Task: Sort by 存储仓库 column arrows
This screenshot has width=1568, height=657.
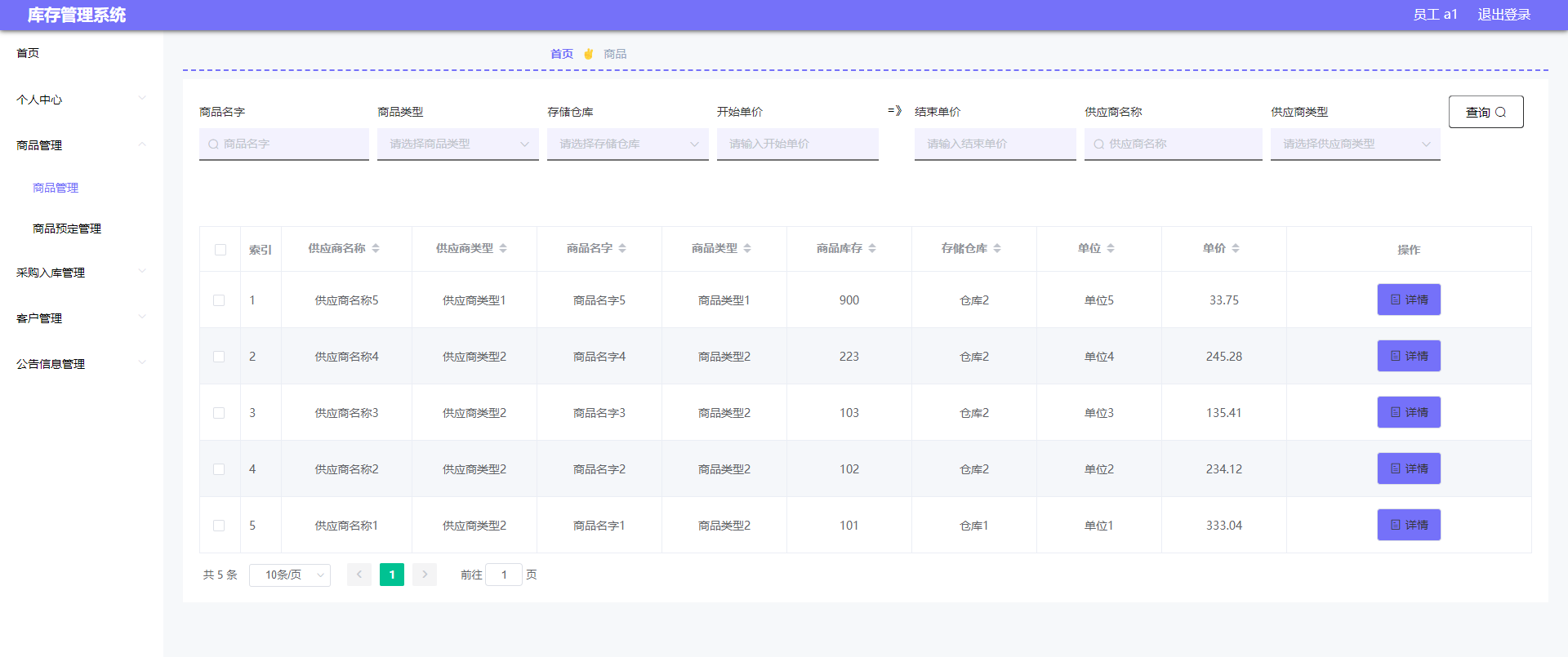Action: pos(997,248)
